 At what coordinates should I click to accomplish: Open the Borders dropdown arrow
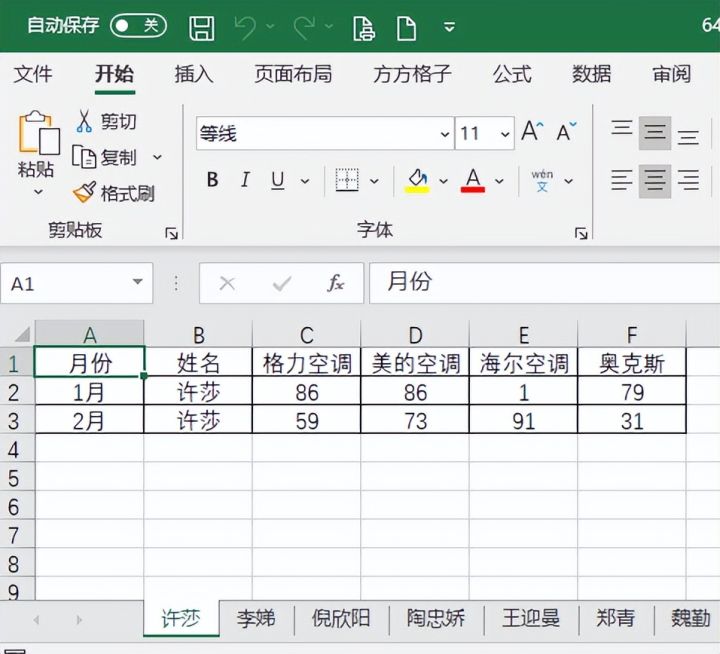click(375, 181)
